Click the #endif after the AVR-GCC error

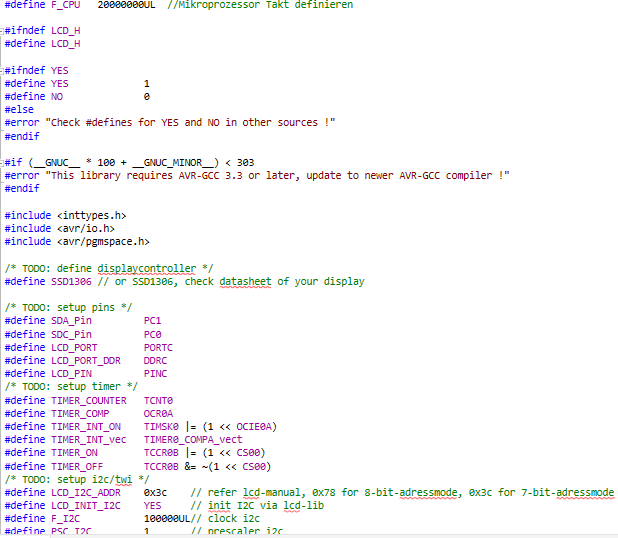22,188
